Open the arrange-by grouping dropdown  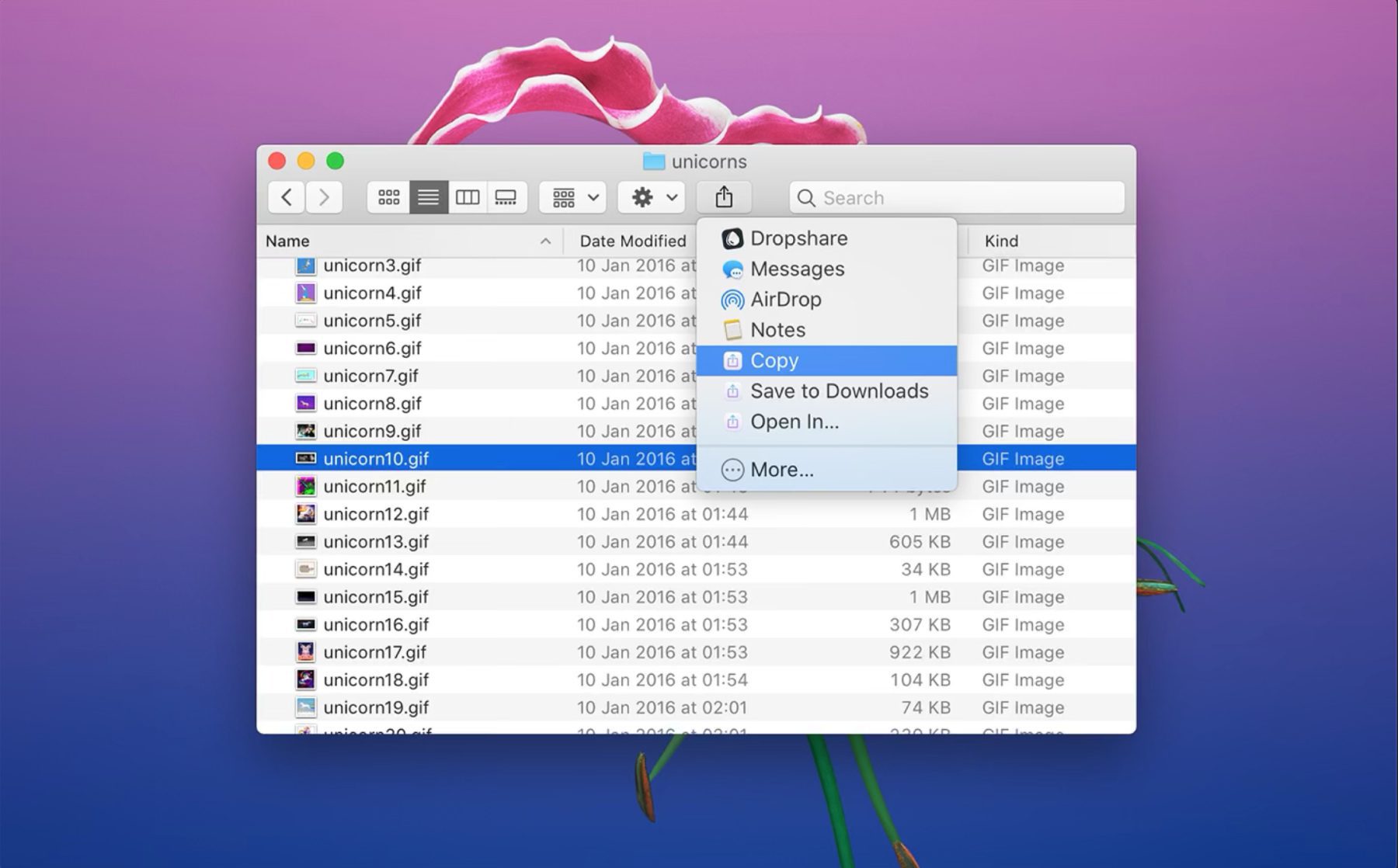574,197
